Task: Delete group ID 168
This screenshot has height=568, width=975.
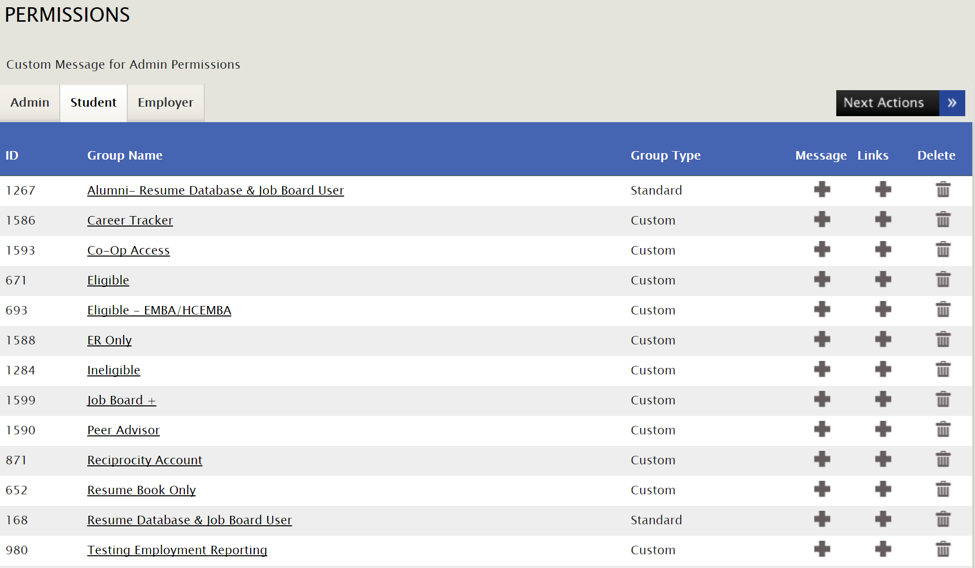Action: [943, 519]
